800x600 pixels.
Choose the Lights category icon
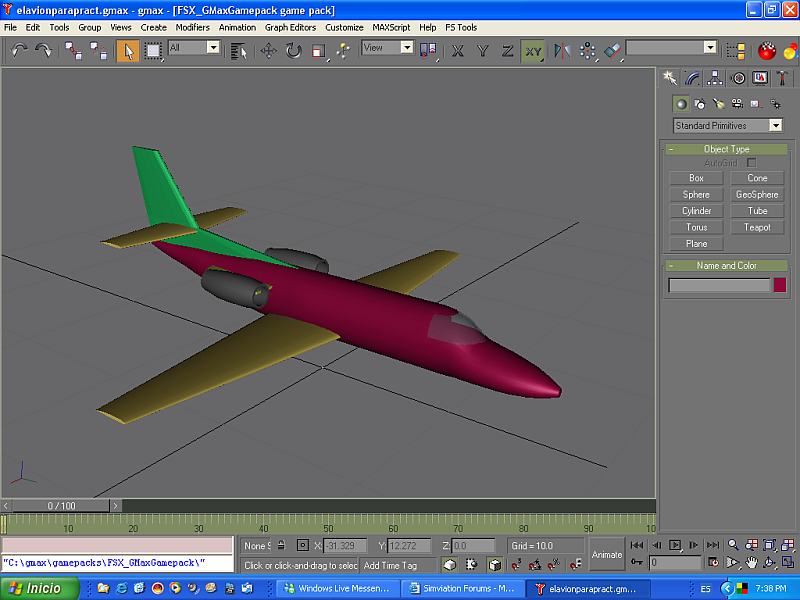[718, 104]
